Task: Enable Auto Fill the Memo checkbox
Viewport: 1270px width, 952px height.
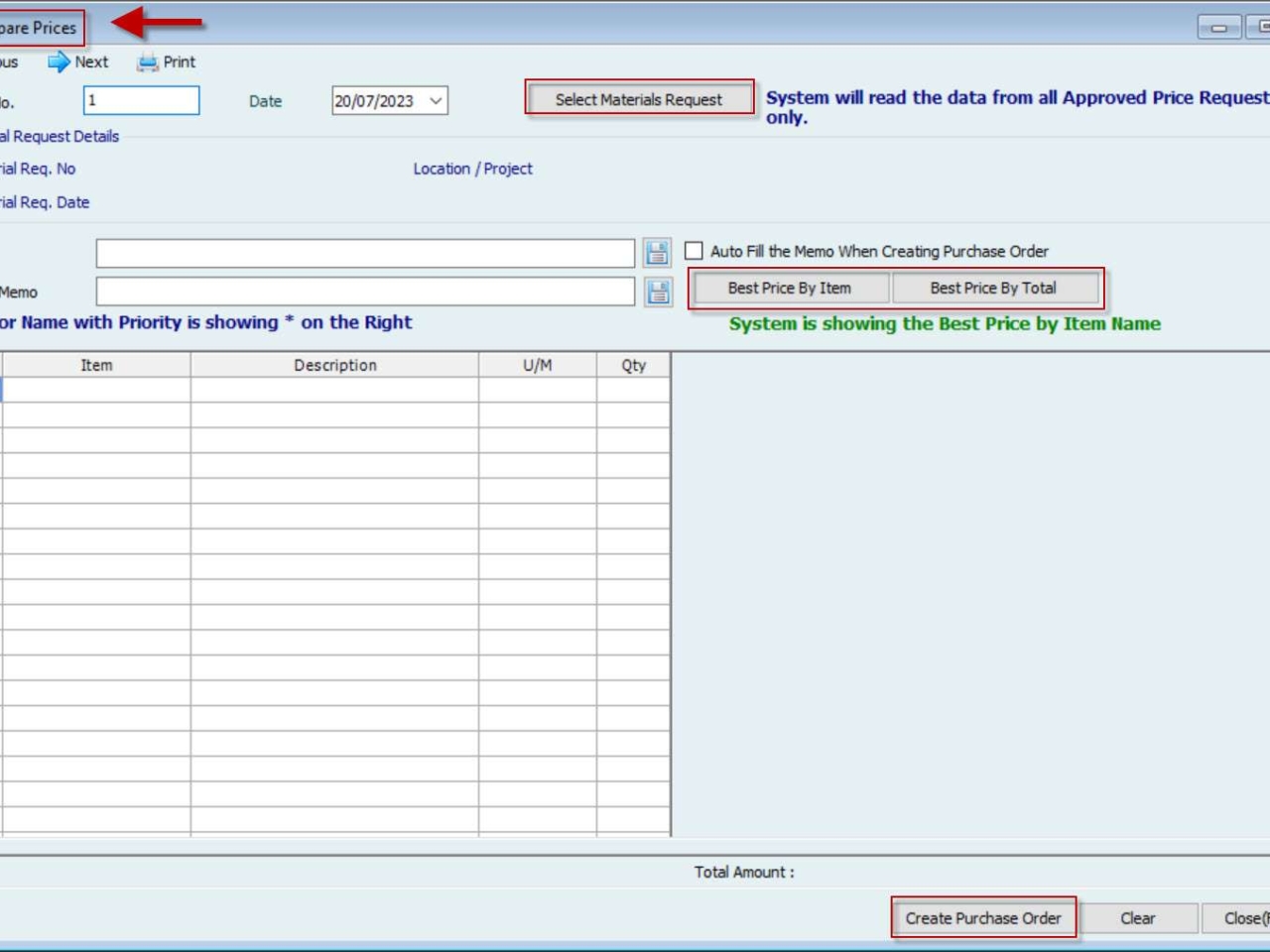Action: tap(694, 251)
